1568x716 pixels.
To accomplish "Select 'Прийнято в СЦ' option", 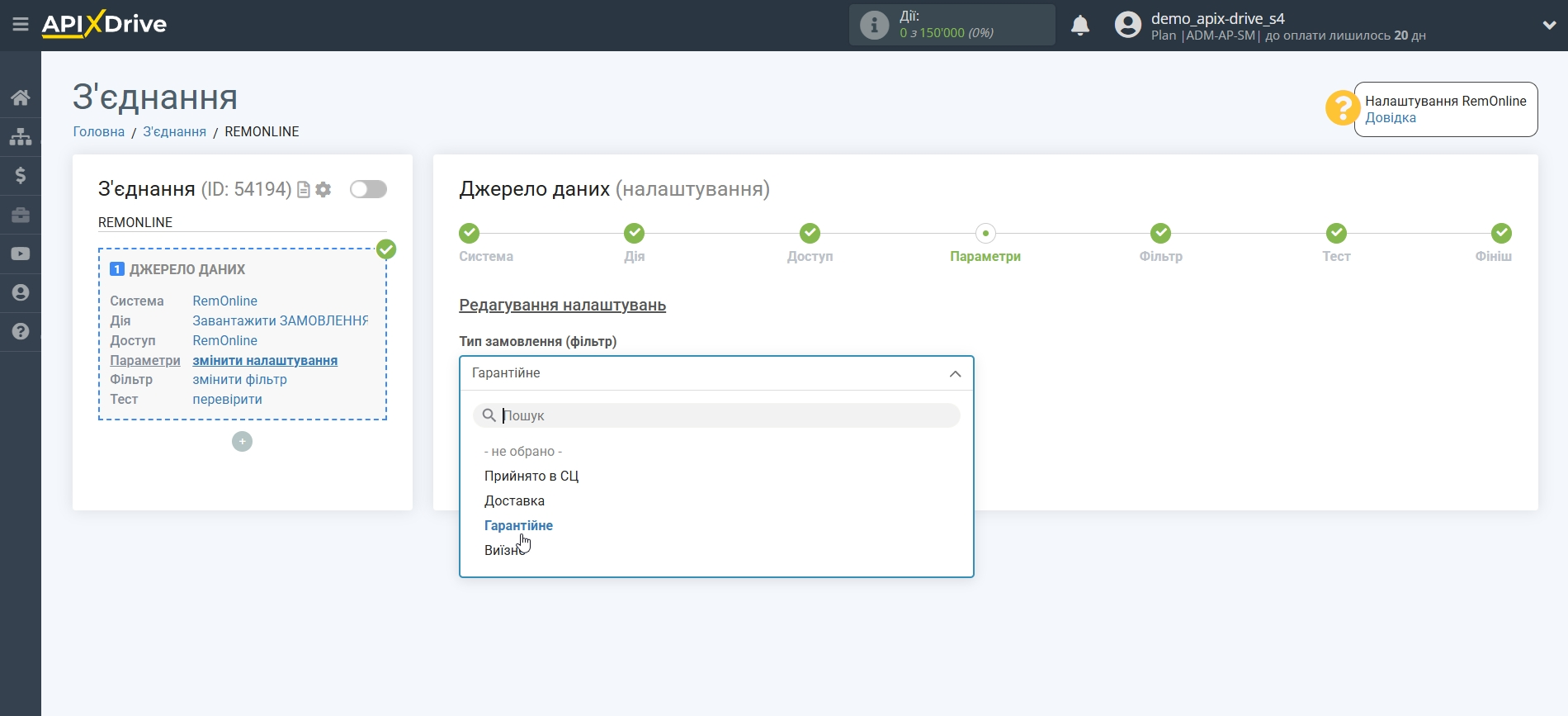I will click(x=531, y=476).
